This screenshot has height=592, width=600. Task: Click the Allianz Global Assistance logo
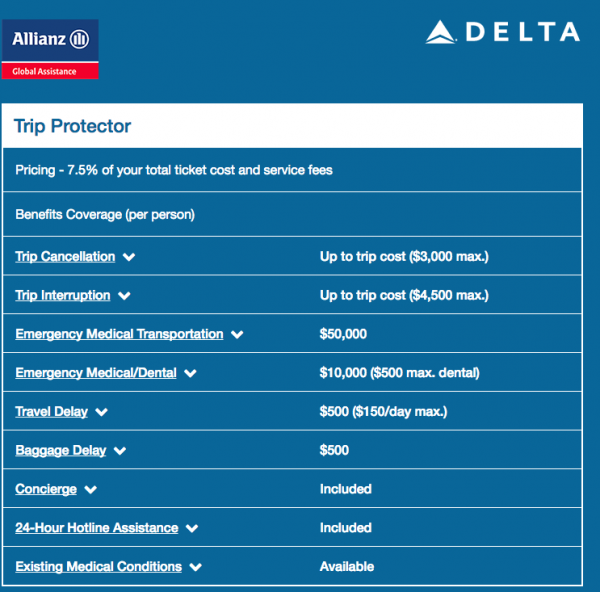click(x=50, y=49)
